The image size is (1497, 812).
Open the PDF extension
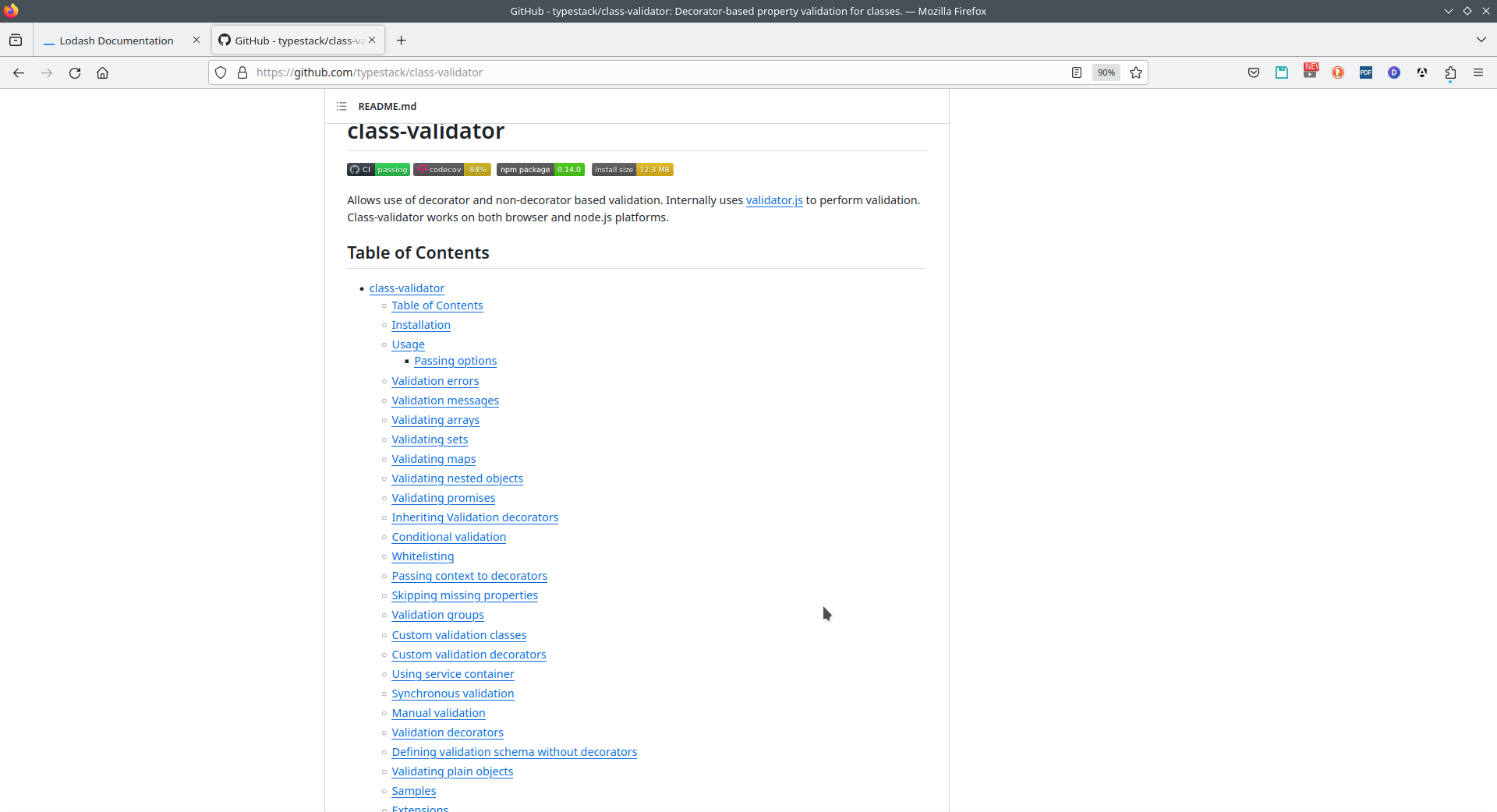tap(1366, 72)
